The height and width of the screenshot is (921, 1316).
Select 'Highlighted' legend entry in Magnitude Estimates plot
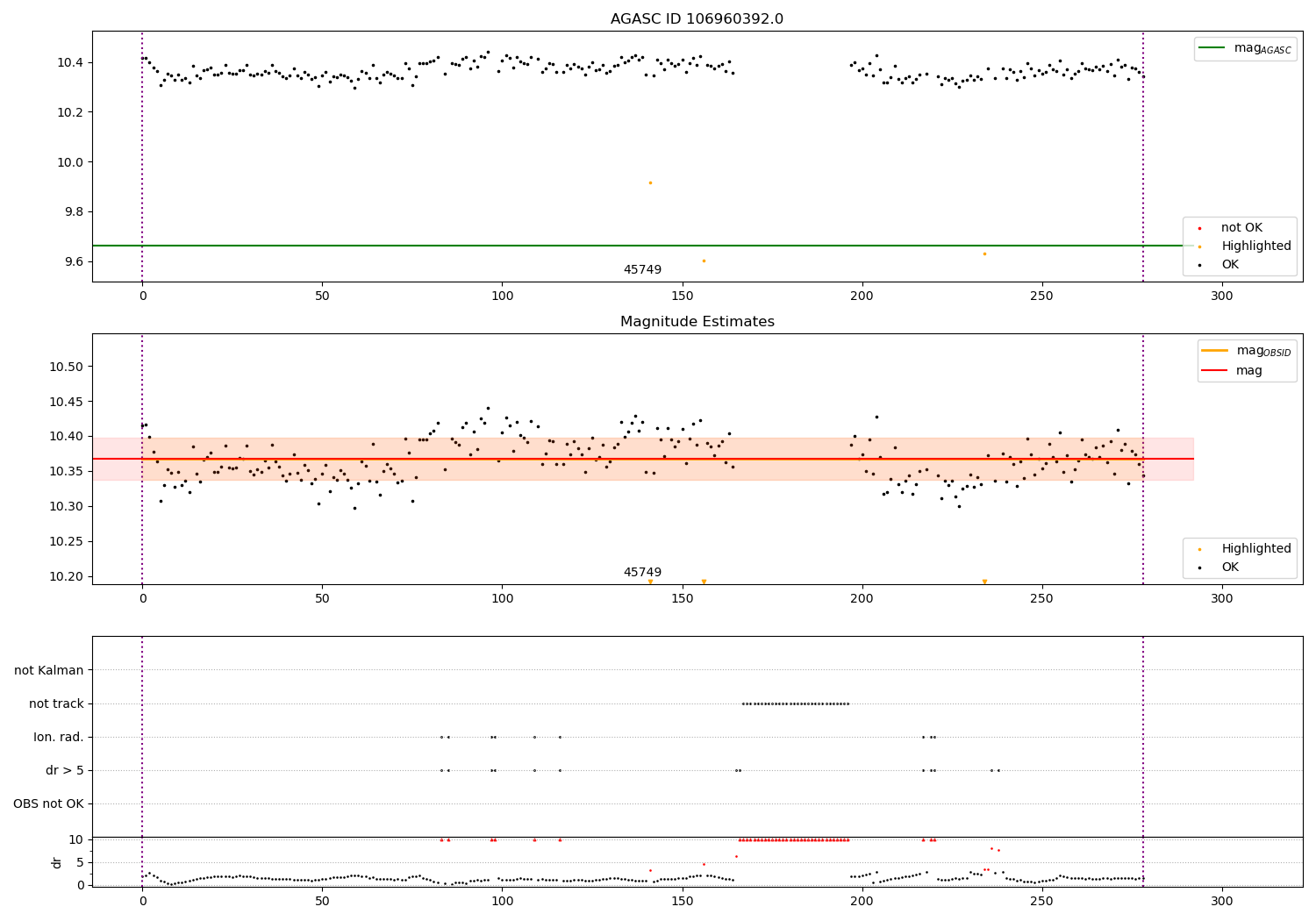(1256, 549)
